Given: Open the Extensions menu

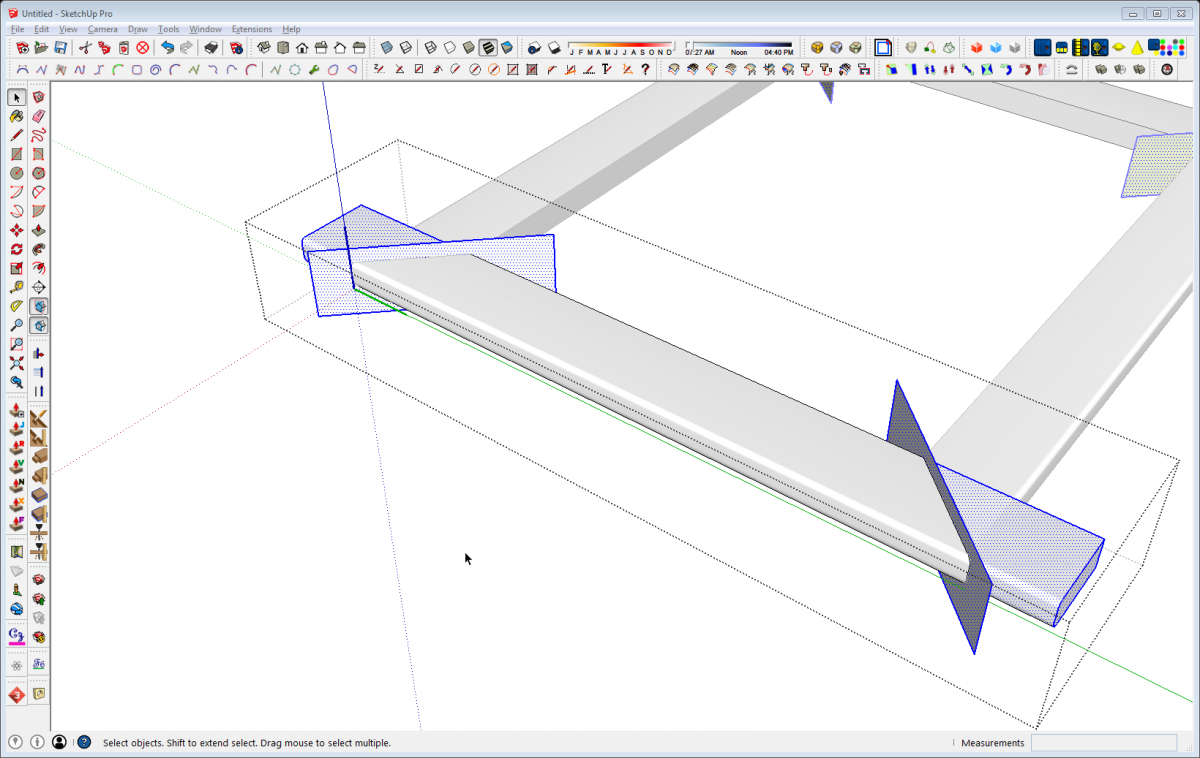Looking at the screenshot, I should point(251,29).
